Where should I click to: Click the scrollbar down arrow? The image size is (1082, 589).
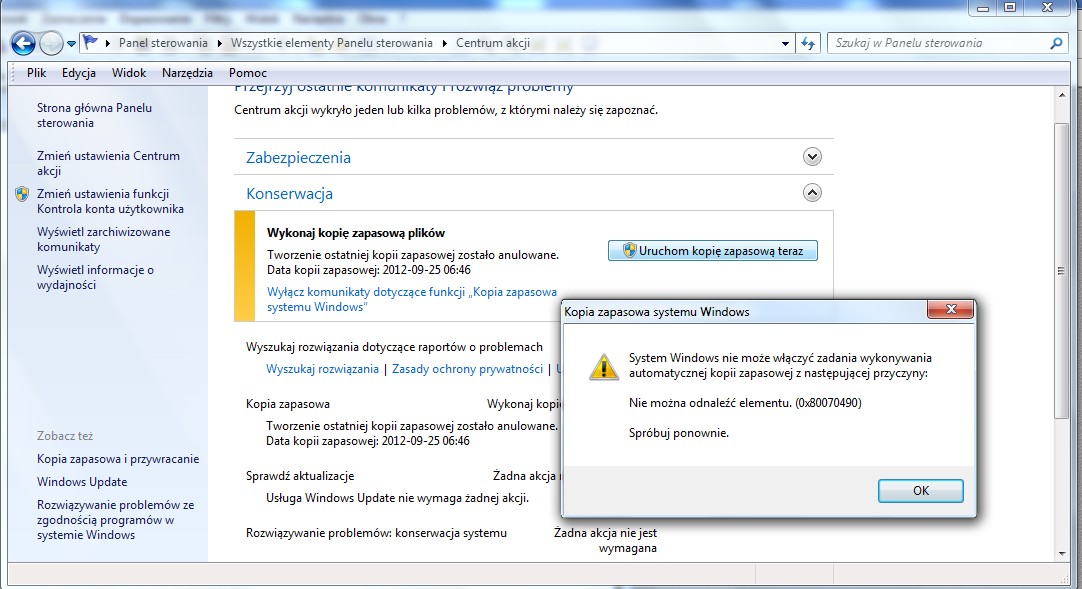pos(1062,553)
